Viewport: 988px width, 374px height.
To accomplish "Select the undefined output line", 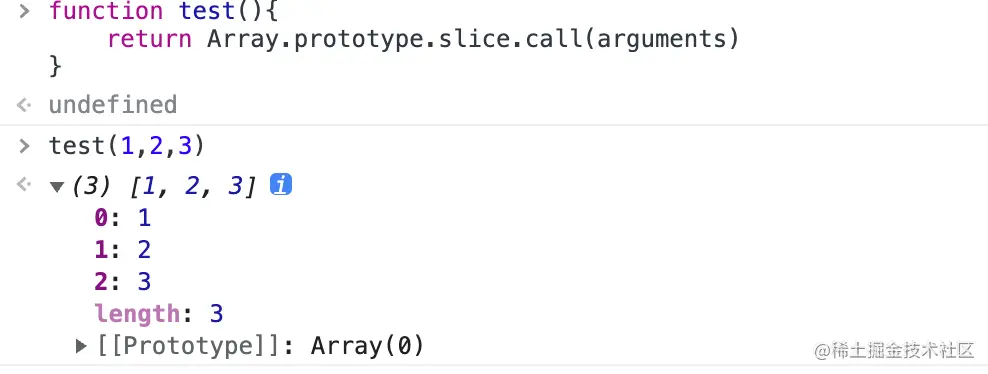I will tap(113, 105).
